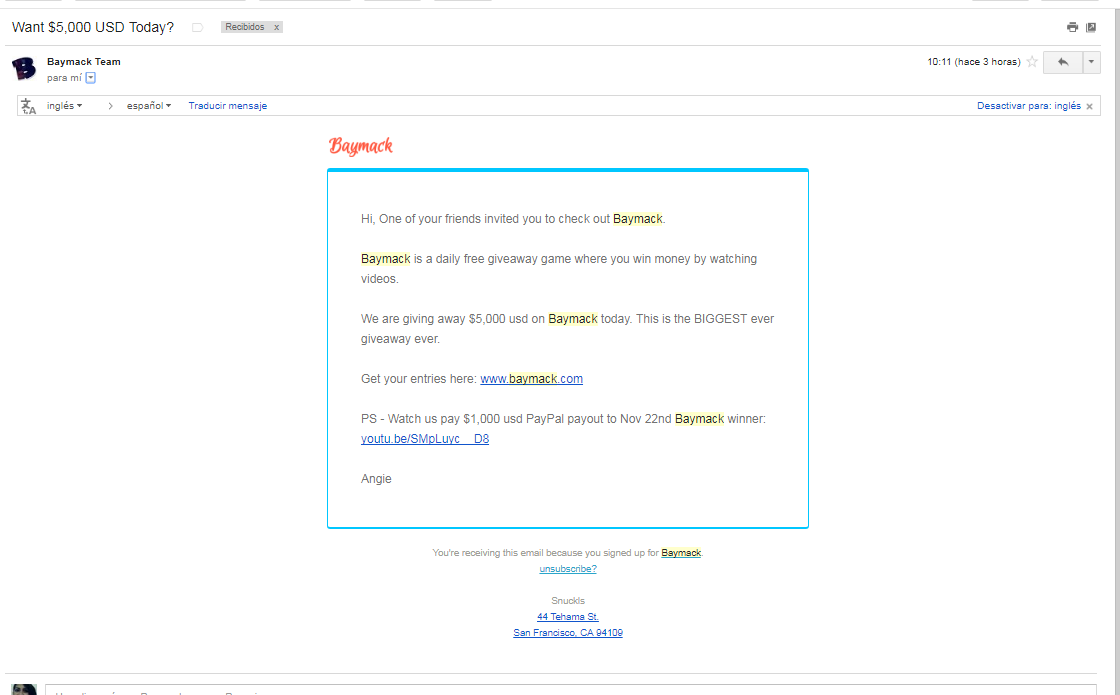This screenshot has width=1120, height=695.
Task: Click 'para mí' recipient text
Action: [x=64, y=78]
